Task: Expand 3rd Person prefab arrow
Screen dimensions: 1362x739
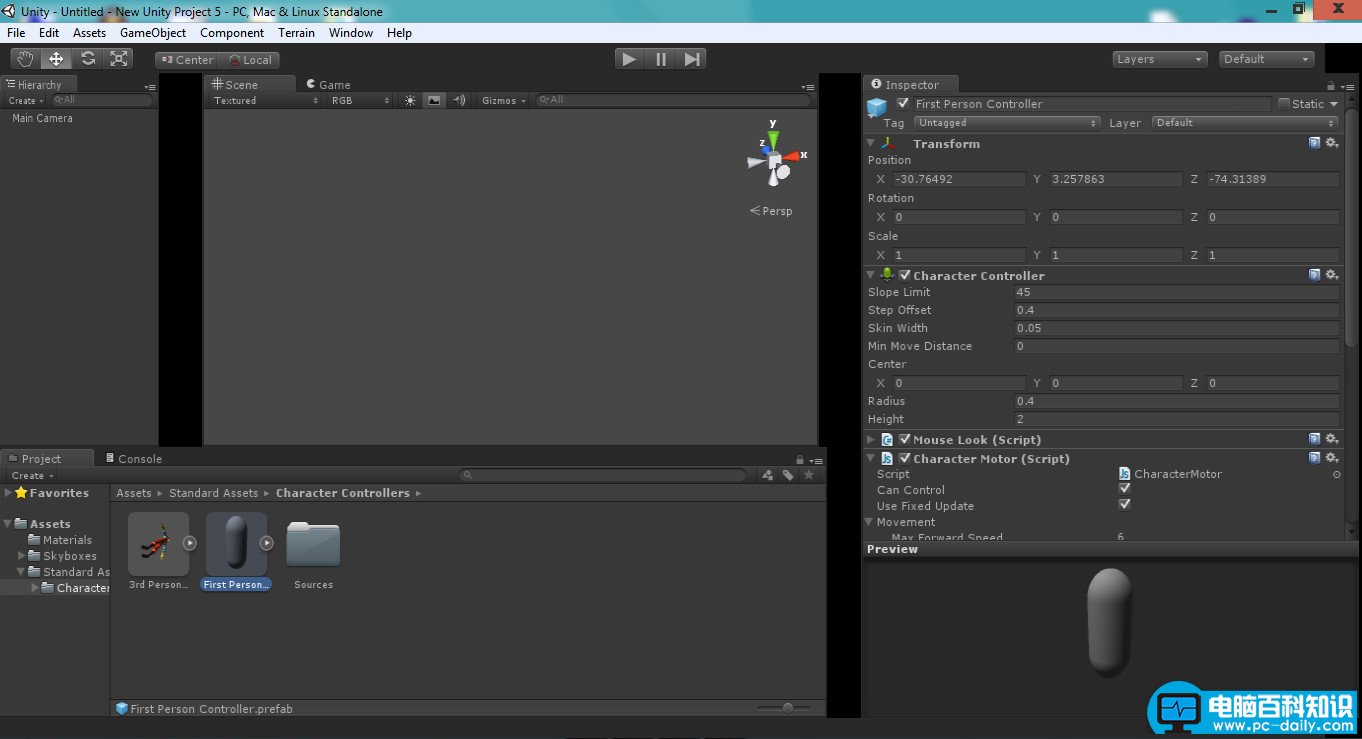Action: tap(190, 543)
